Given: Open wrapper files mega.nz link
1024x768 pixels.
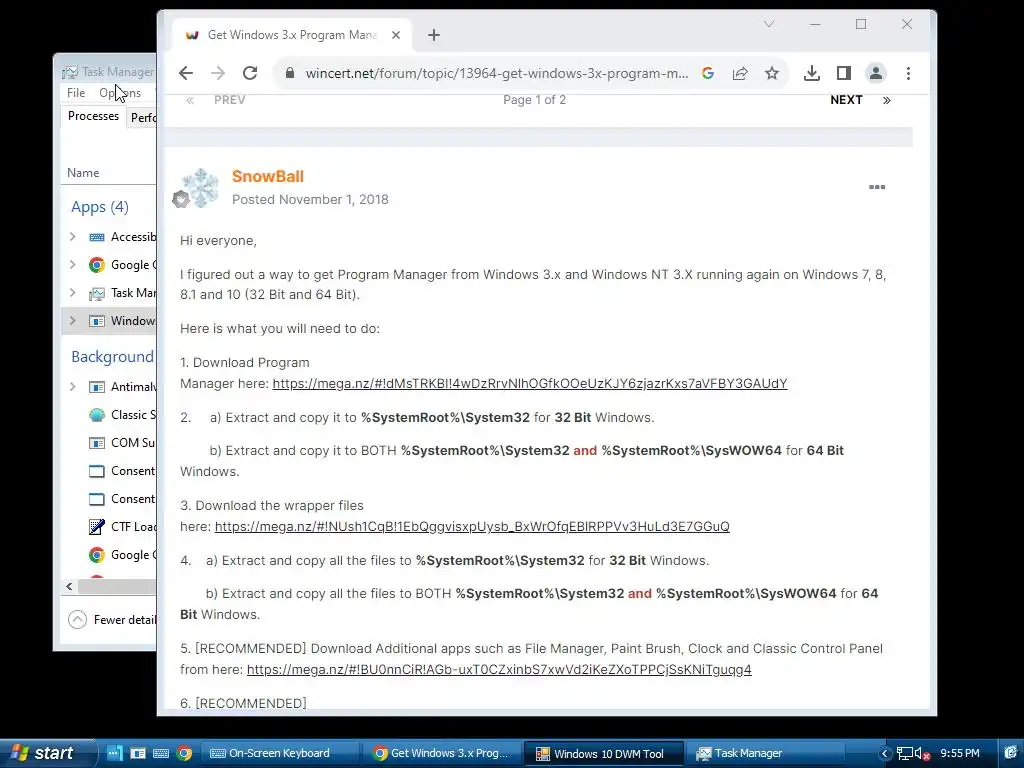Looking at the screenshot, I should (472, 526).
